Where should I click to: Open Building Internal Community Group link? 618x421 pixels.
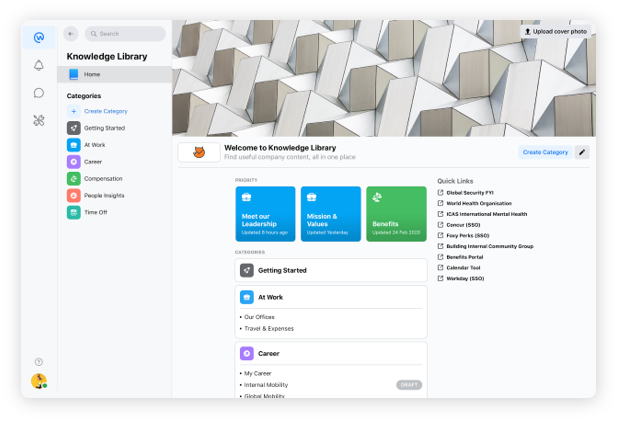[x=490, y=246]
